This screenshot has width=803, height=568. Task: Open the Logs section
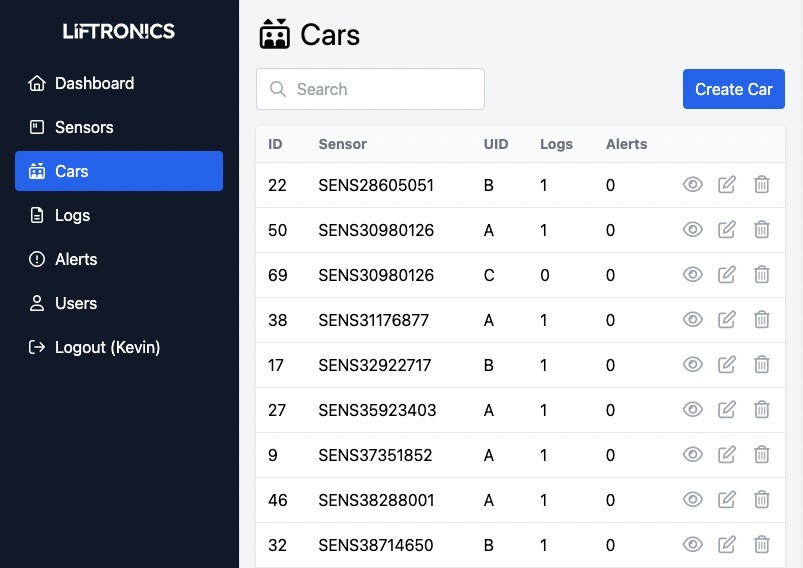(x=72, y=215)
